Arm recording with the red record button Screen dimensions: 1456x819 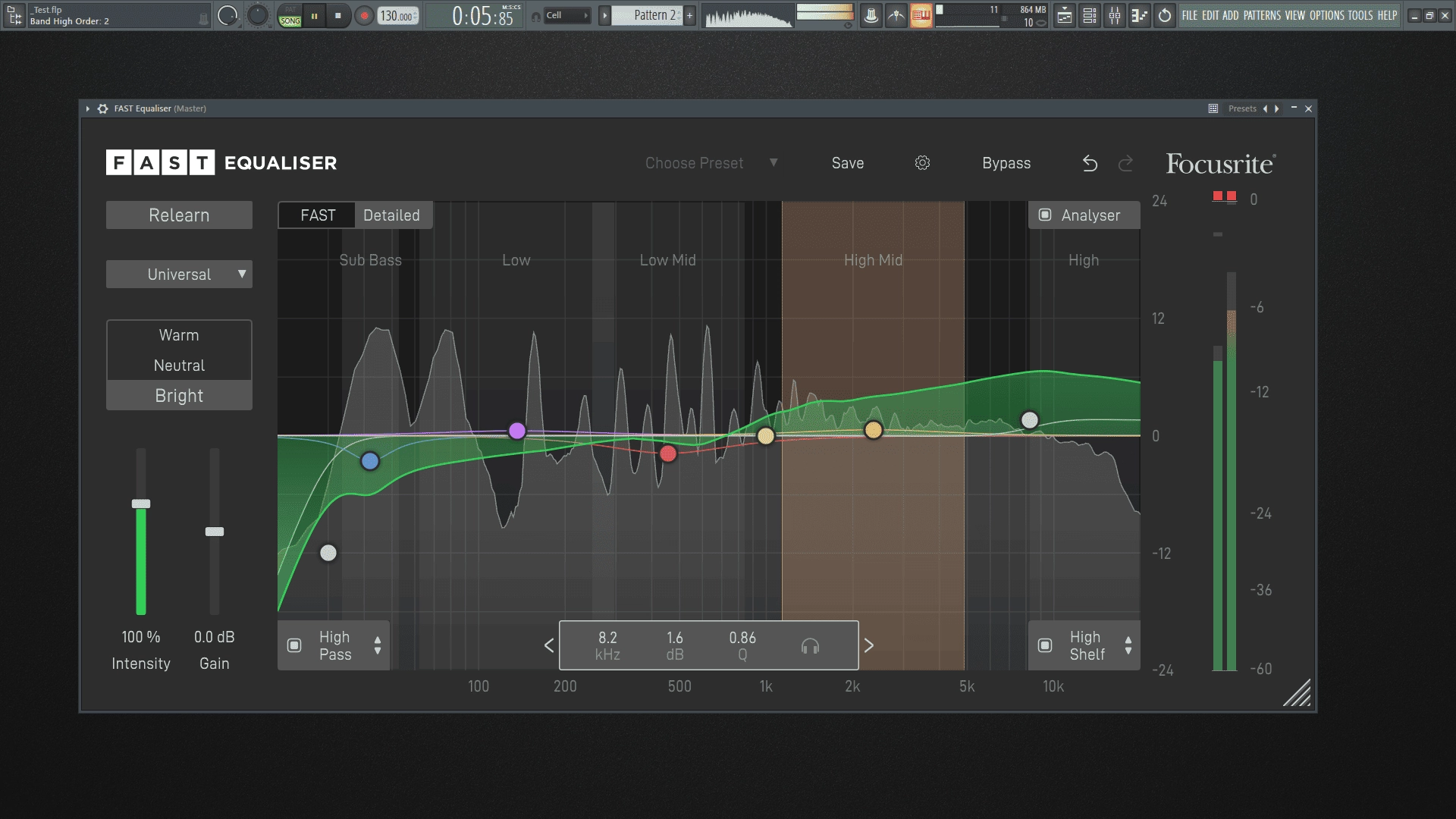pyautogui.click(x=365, y=16)
